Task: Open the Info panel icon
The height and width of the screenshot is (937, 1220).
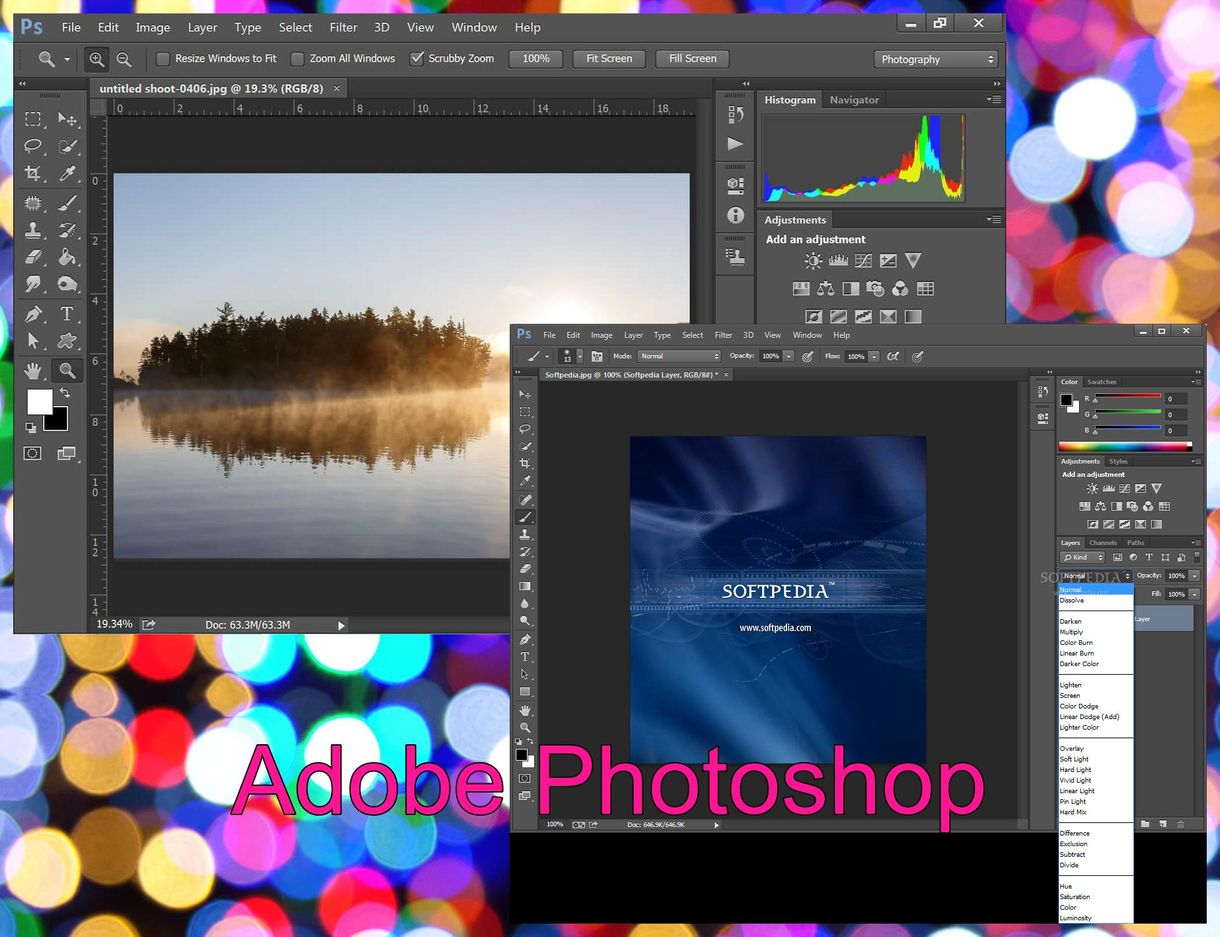Action: [735, 215]
